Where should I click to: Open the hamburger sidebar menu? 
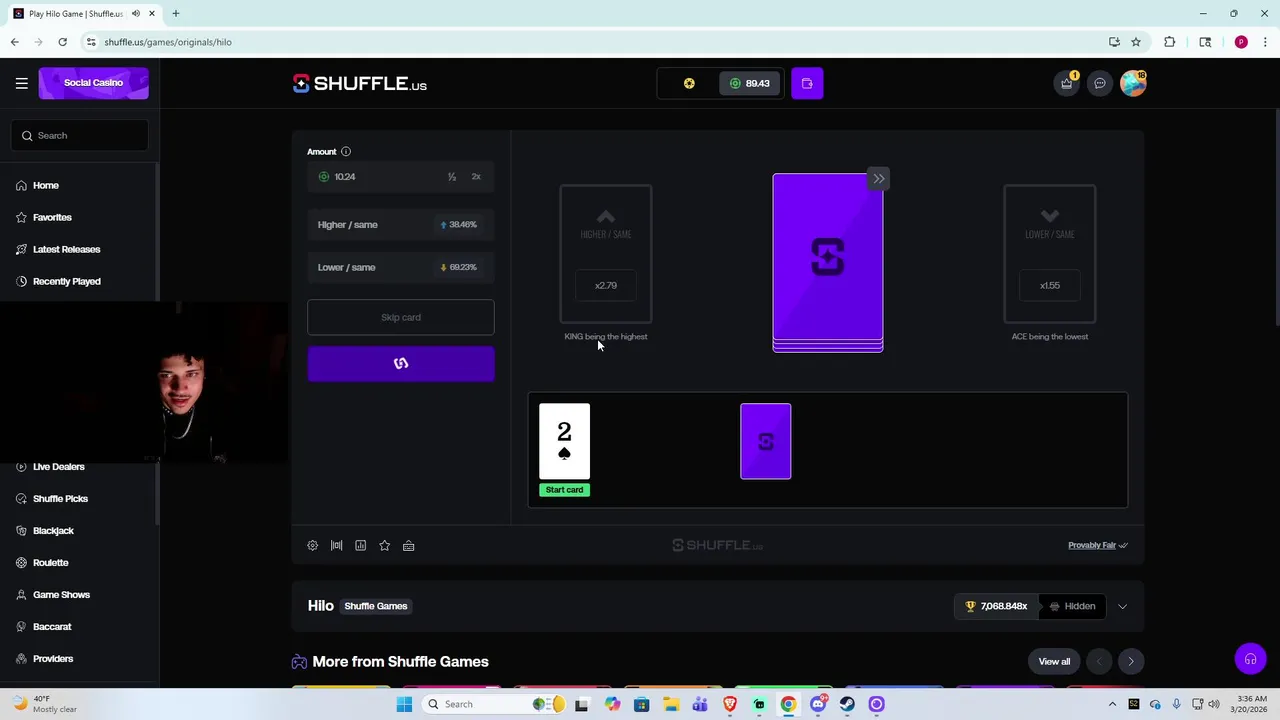[21, 83]
